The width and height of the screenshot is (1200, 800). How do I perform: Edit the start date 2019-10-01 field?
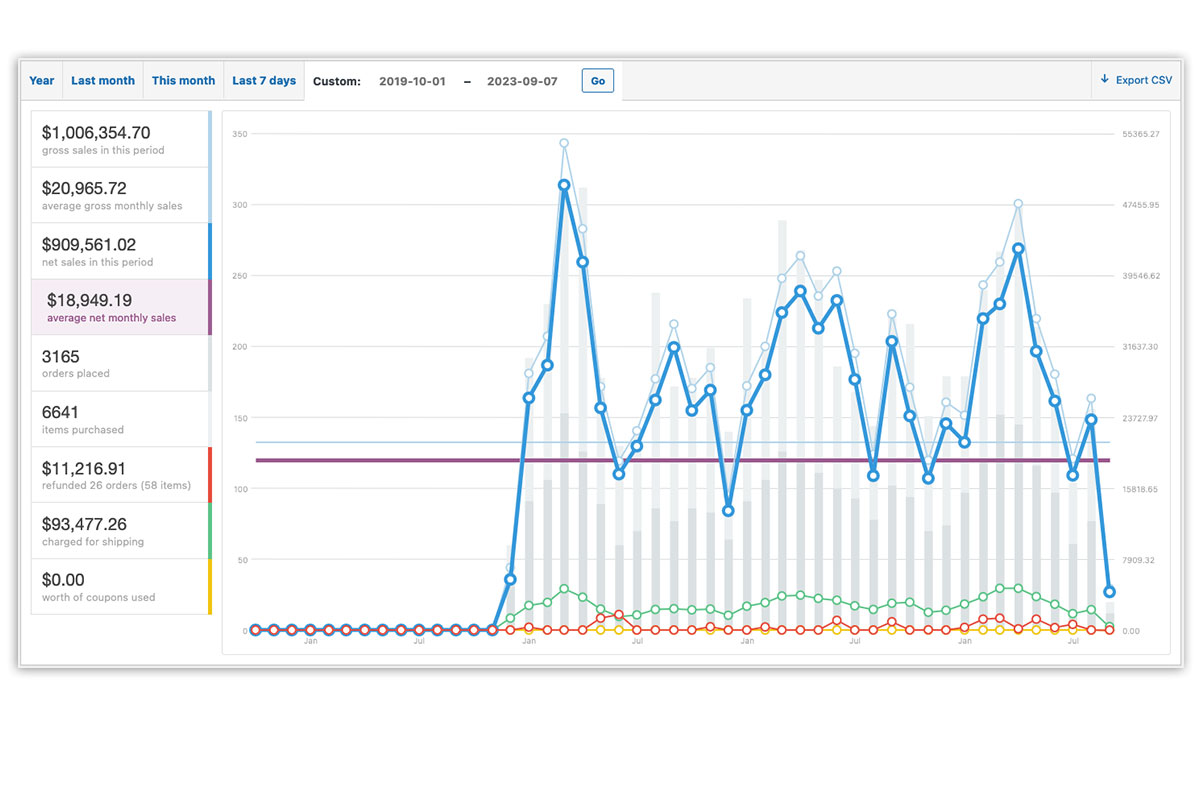411,81
